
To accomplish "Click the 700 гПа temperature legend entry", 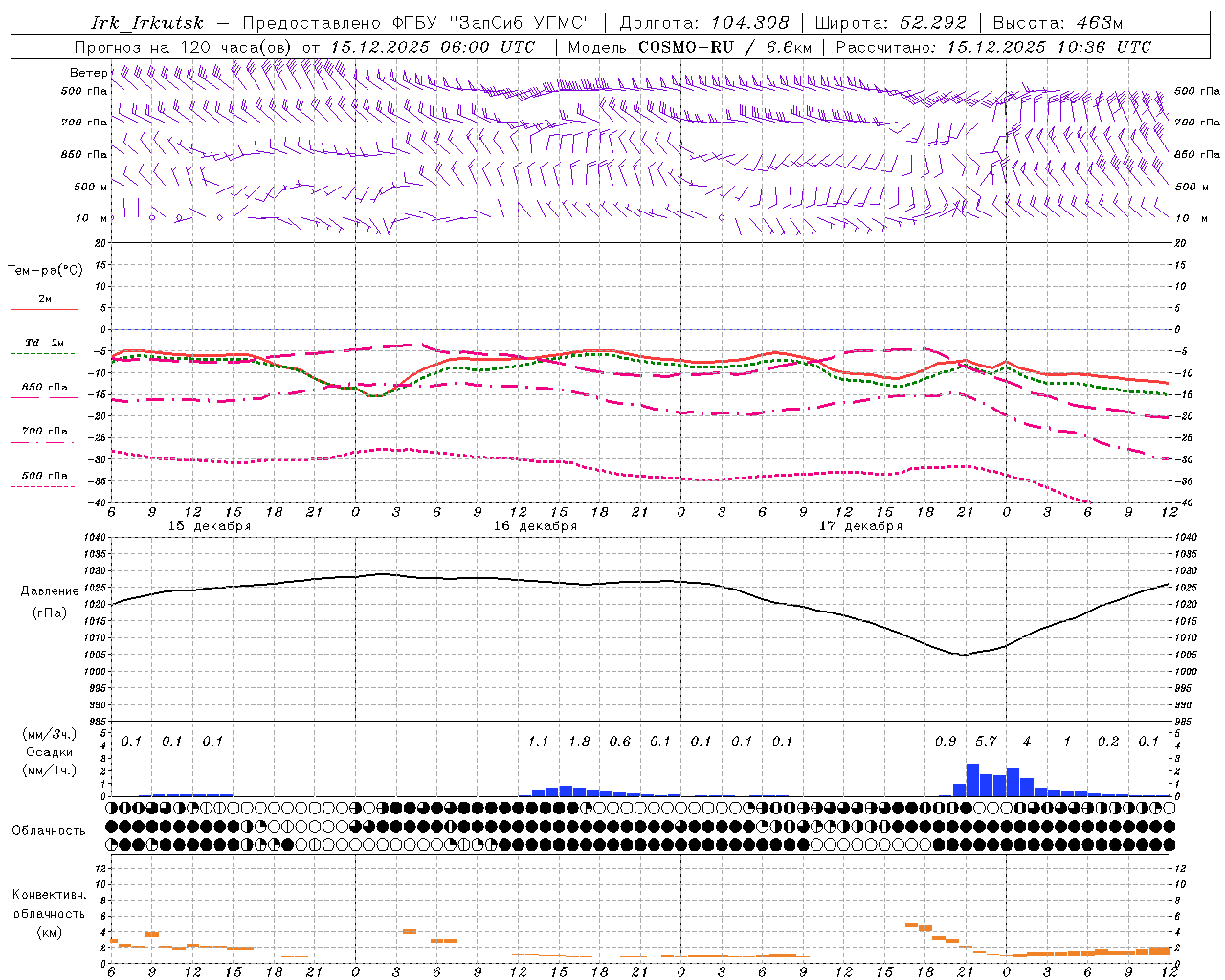I will pyautogui.click(x=44, y=432).
